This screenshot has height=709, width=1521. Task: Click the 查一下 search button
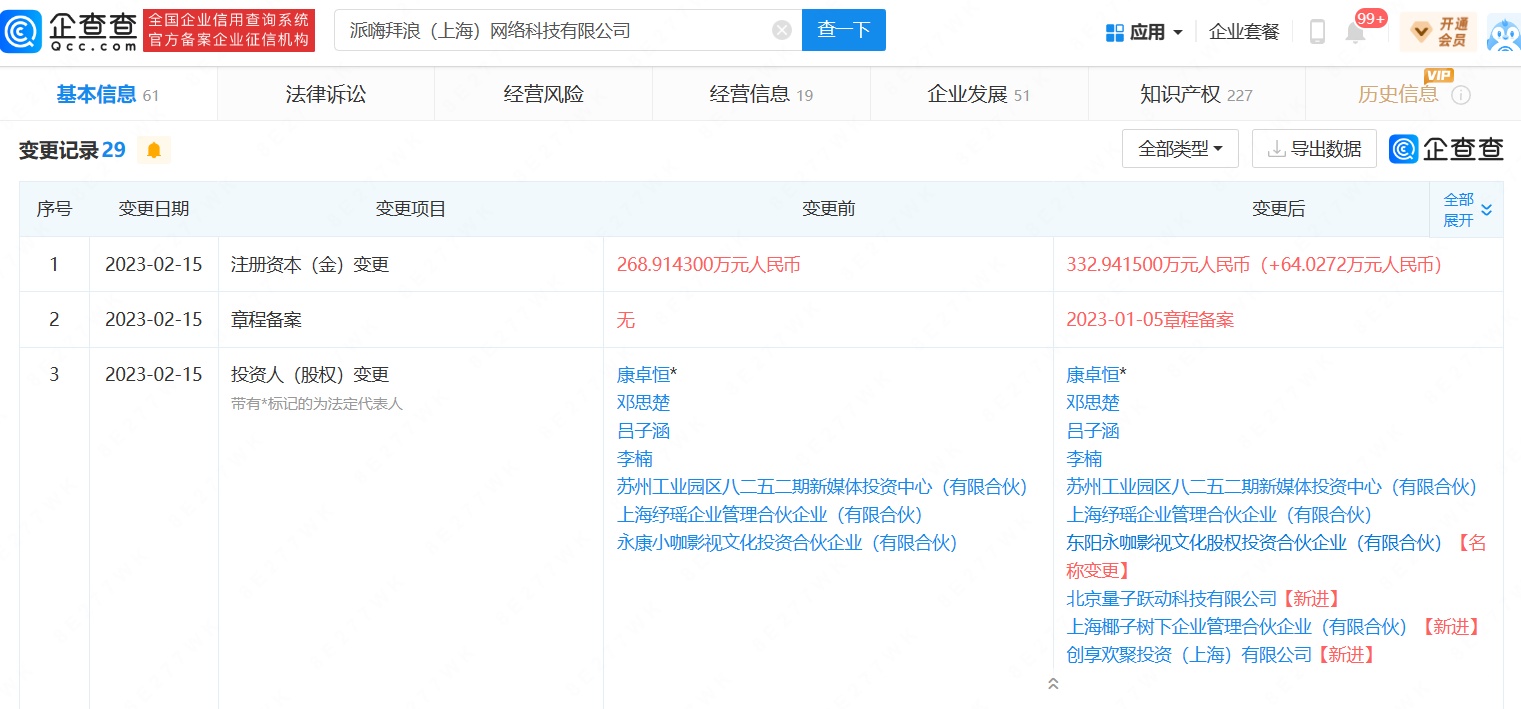point(843,31)
